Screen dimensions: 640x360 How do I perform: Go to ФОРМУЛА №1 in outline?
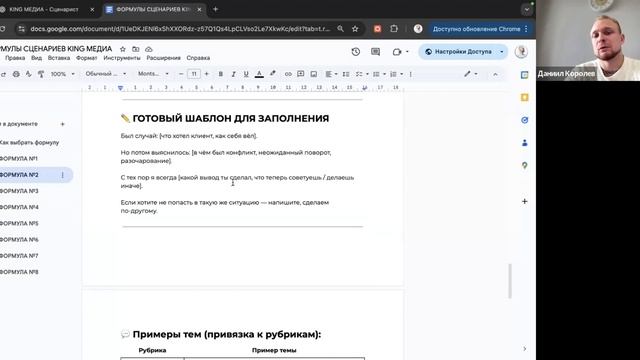pos(19,158)
